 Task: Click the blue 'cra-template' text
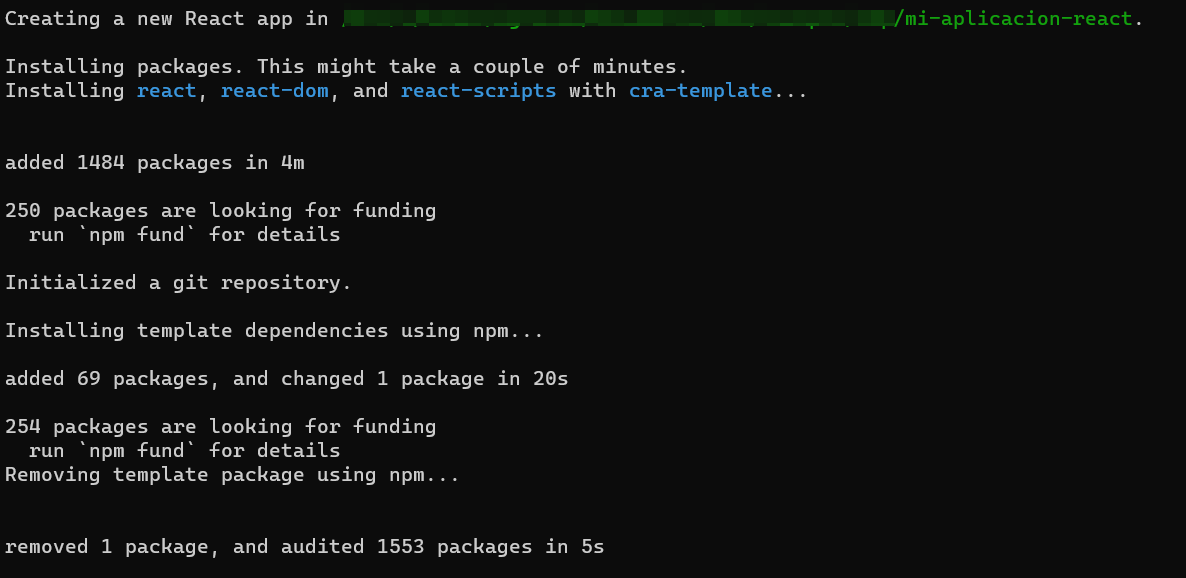coord(700,91)
